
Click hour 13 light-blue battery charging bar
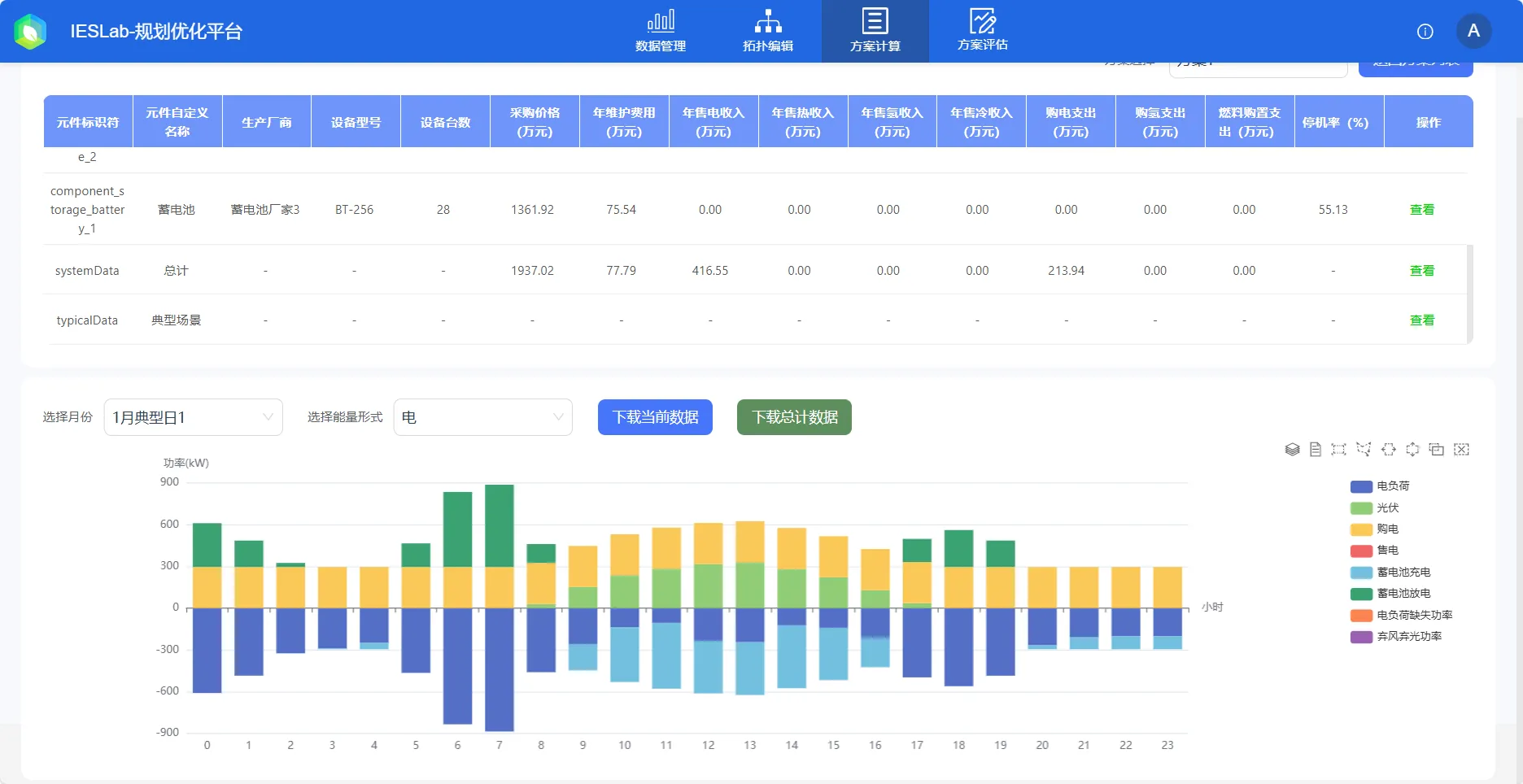pyautogui.click(x=750, y=668)
